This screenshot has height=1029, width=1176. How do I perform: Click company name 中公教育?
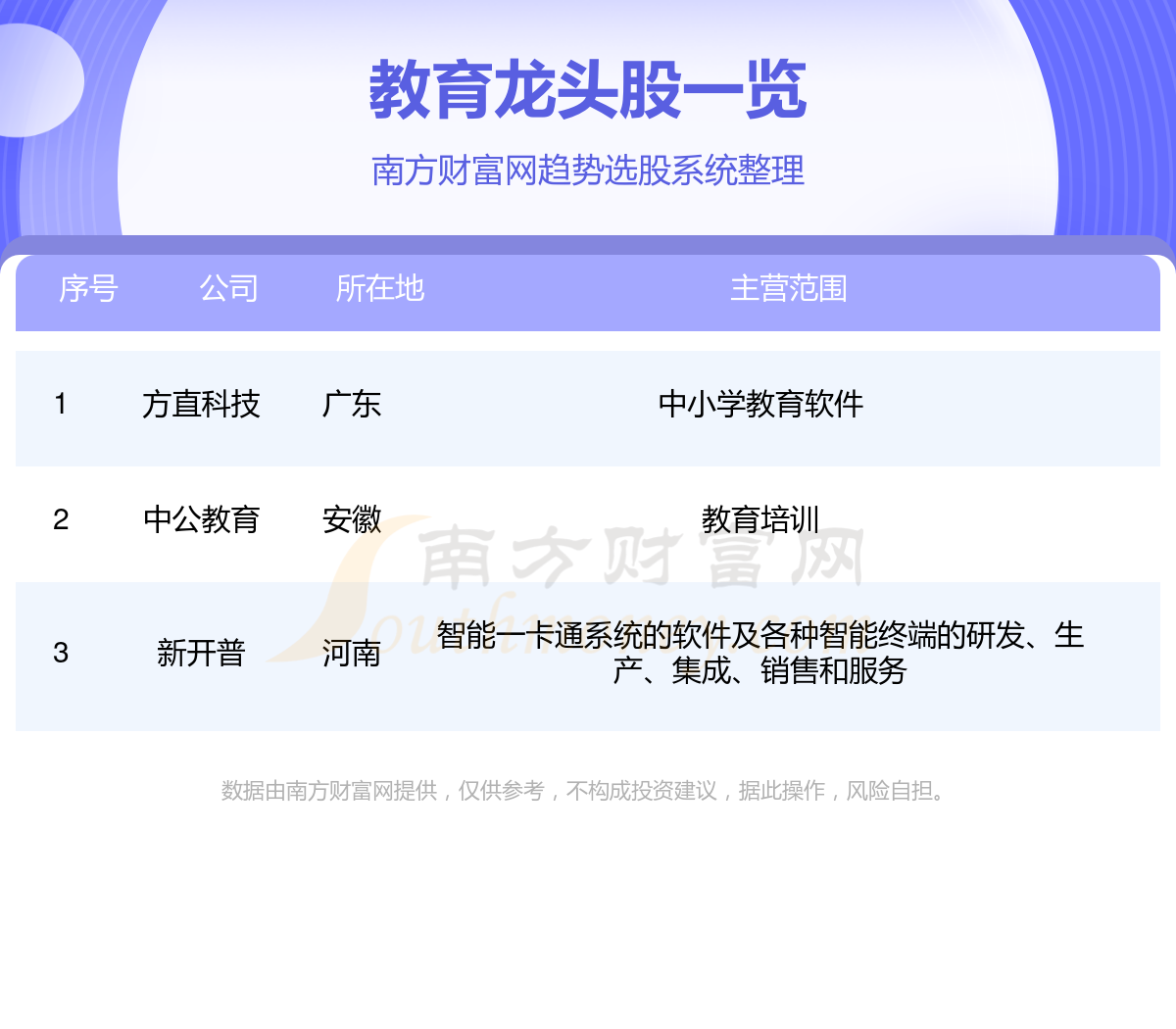(201, 519)
